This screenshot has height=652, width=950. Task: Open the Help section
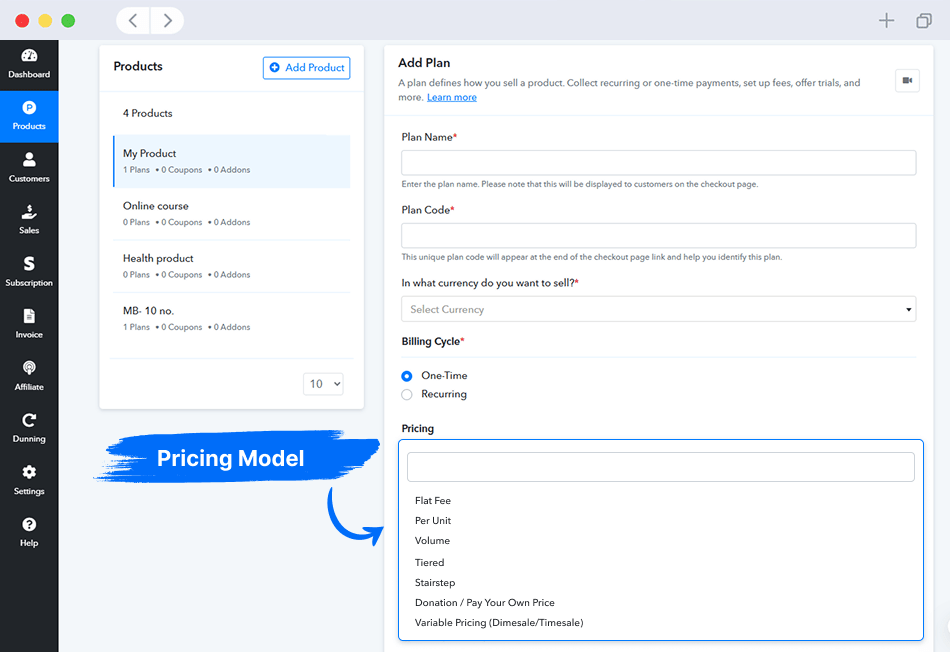[29, 530]
